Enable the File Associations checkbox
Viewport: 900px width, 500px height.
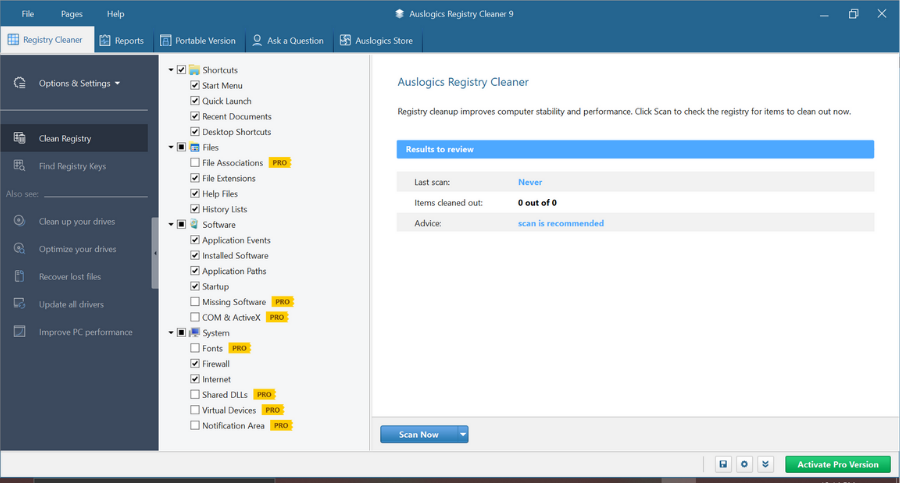tap(195, 162)
